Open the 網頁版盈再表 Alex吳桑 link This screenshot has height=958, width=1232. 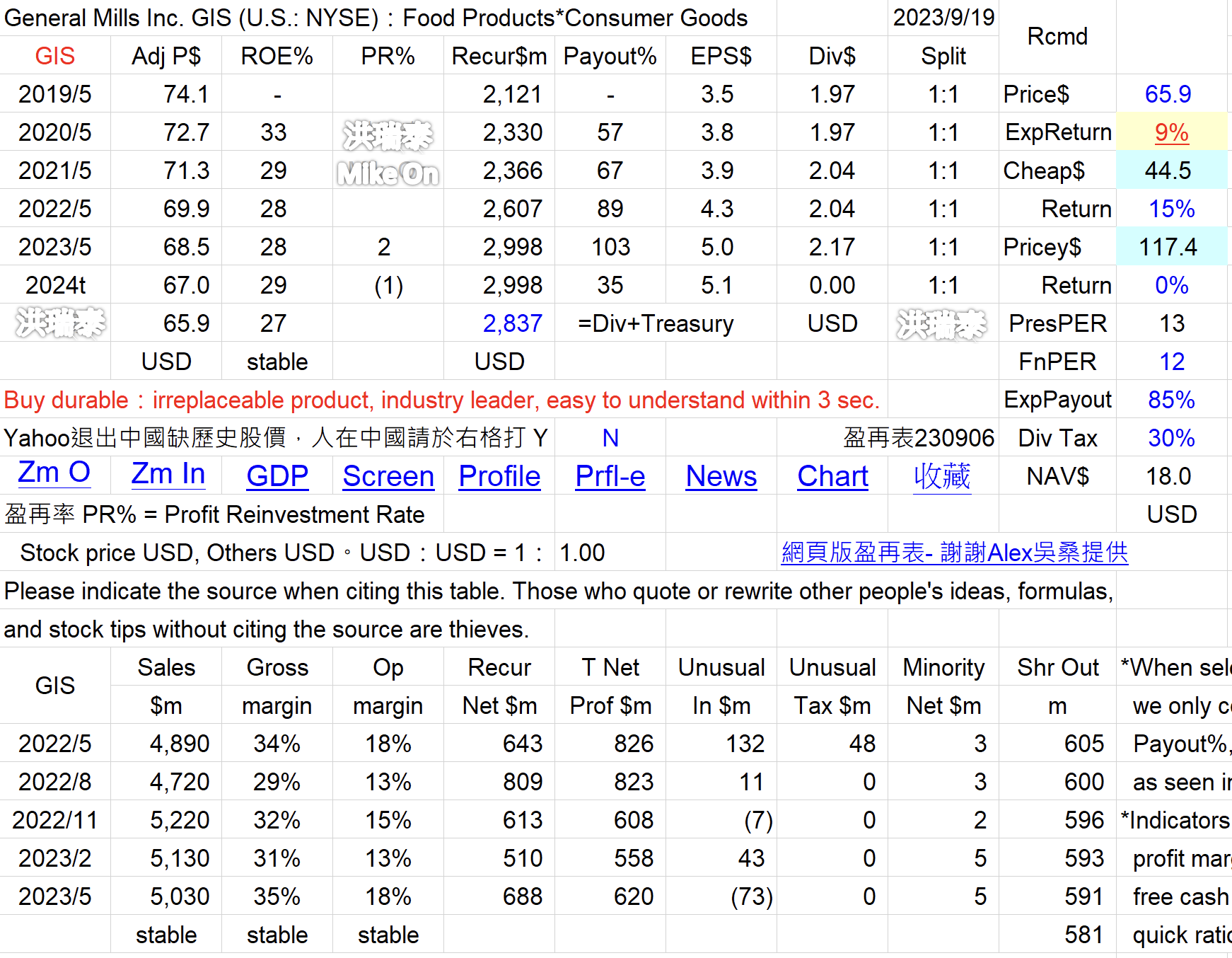tap(955, 552)
